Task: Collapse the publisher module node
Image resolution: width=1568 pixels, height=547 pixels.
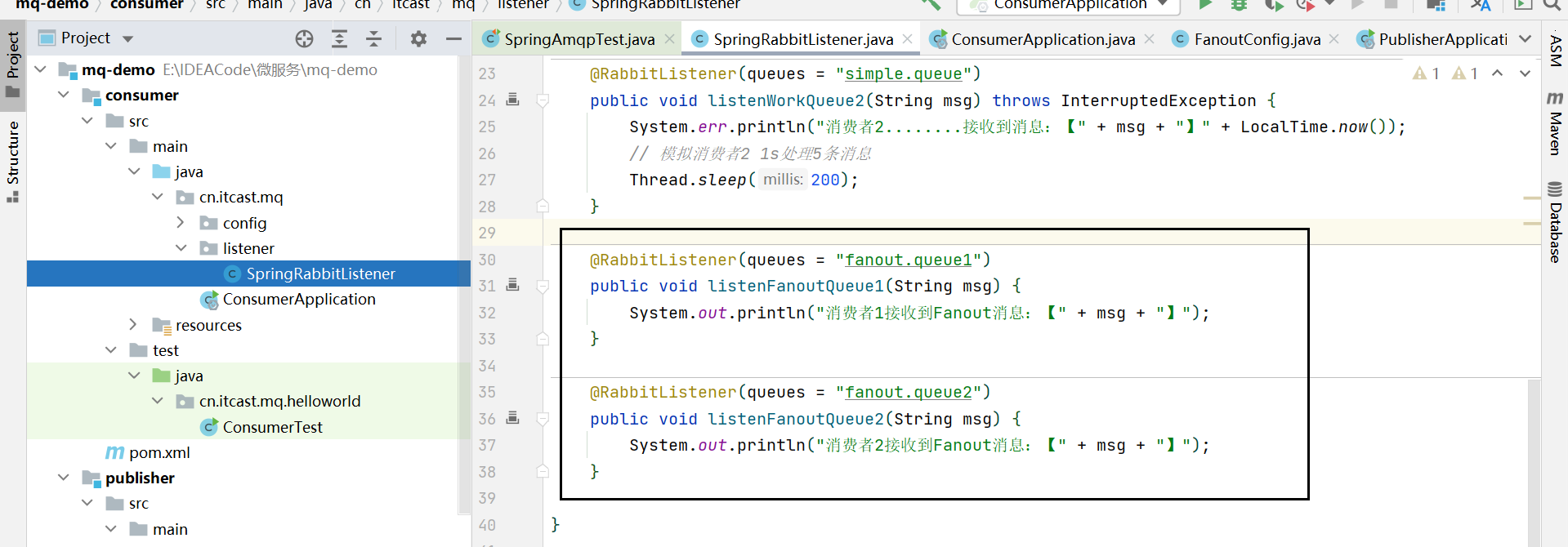Action: [64, 478]
